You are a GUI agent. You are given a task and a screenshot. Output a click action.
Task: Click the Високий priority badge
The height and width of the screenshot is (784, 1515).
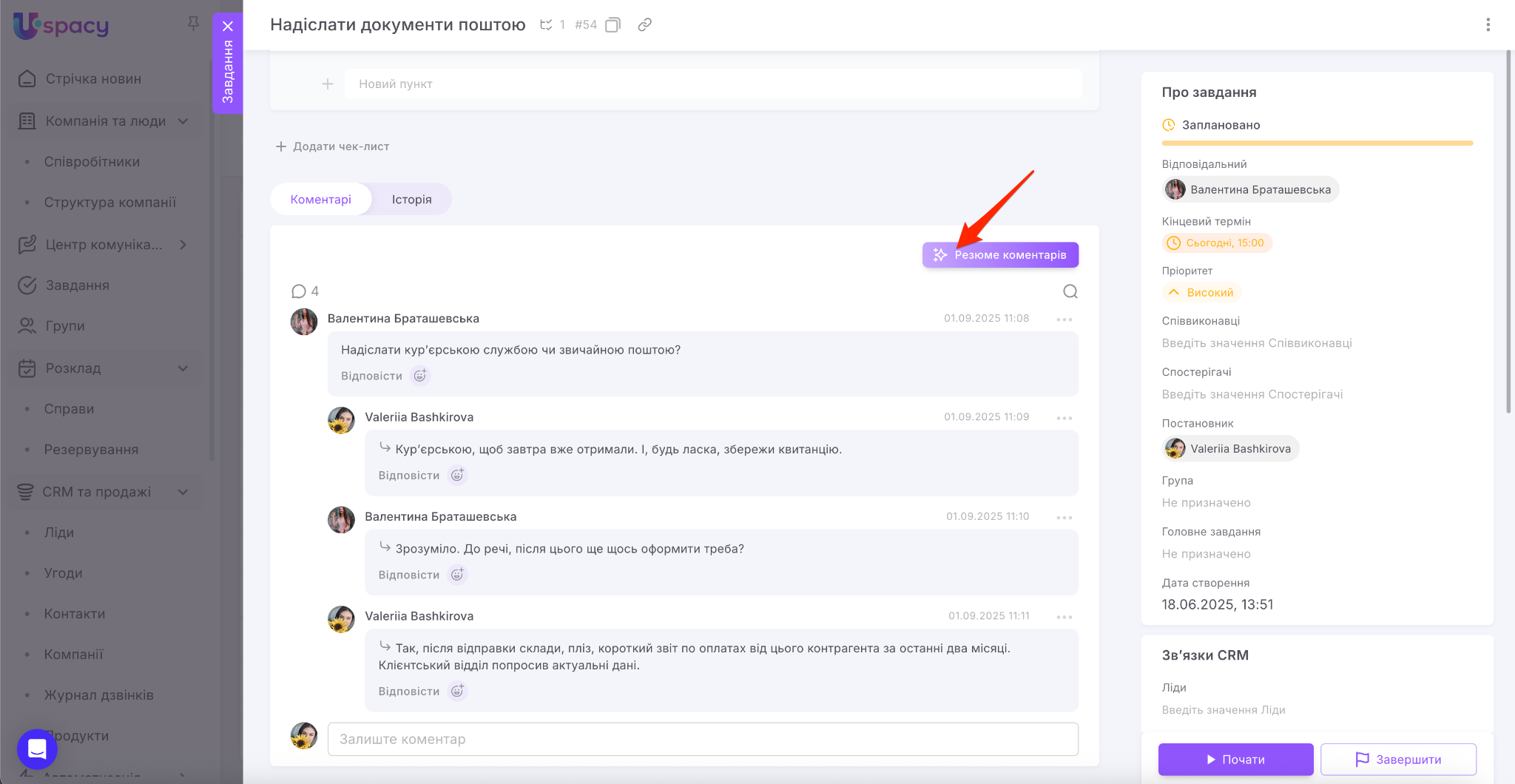(1201, 293)
